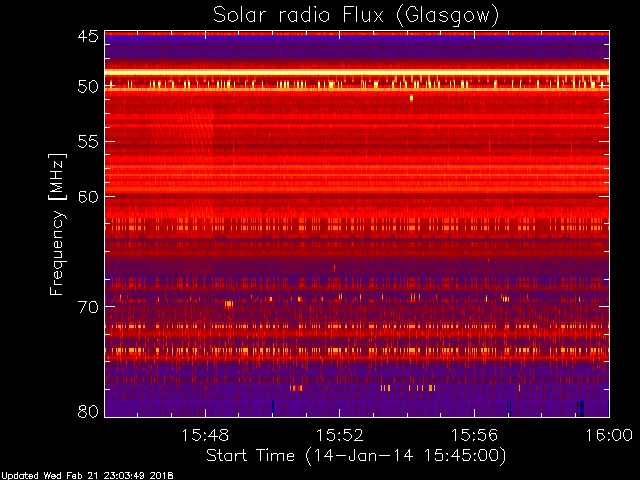Viewport: 640px width, 480px height.
Task: Click the 80 MHz axis label
Action: pyautogui.click(x=88, y=411)
